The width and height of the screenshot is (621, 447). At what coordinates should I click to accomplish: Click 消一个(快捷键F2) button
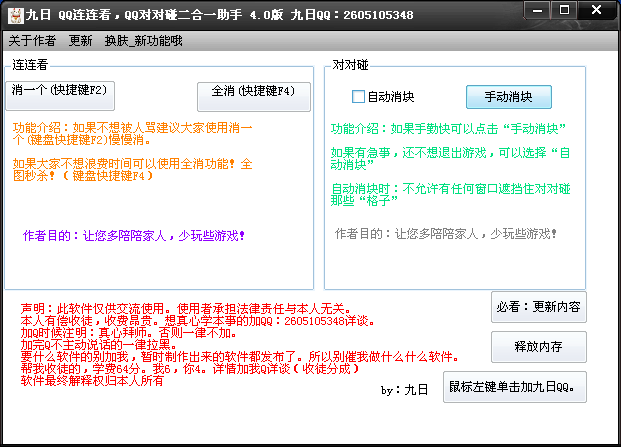pos(60,96)
